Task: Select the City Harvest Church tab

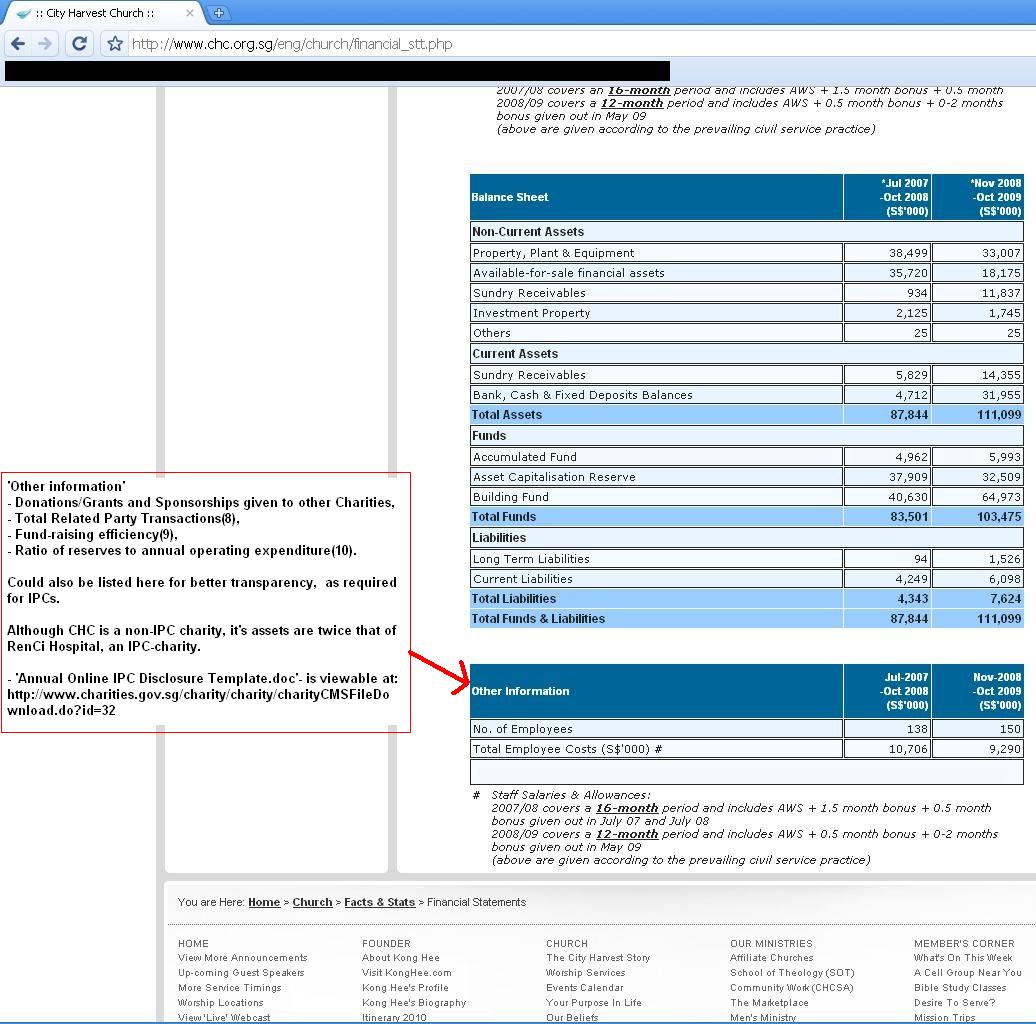Action: coord(99,13)
